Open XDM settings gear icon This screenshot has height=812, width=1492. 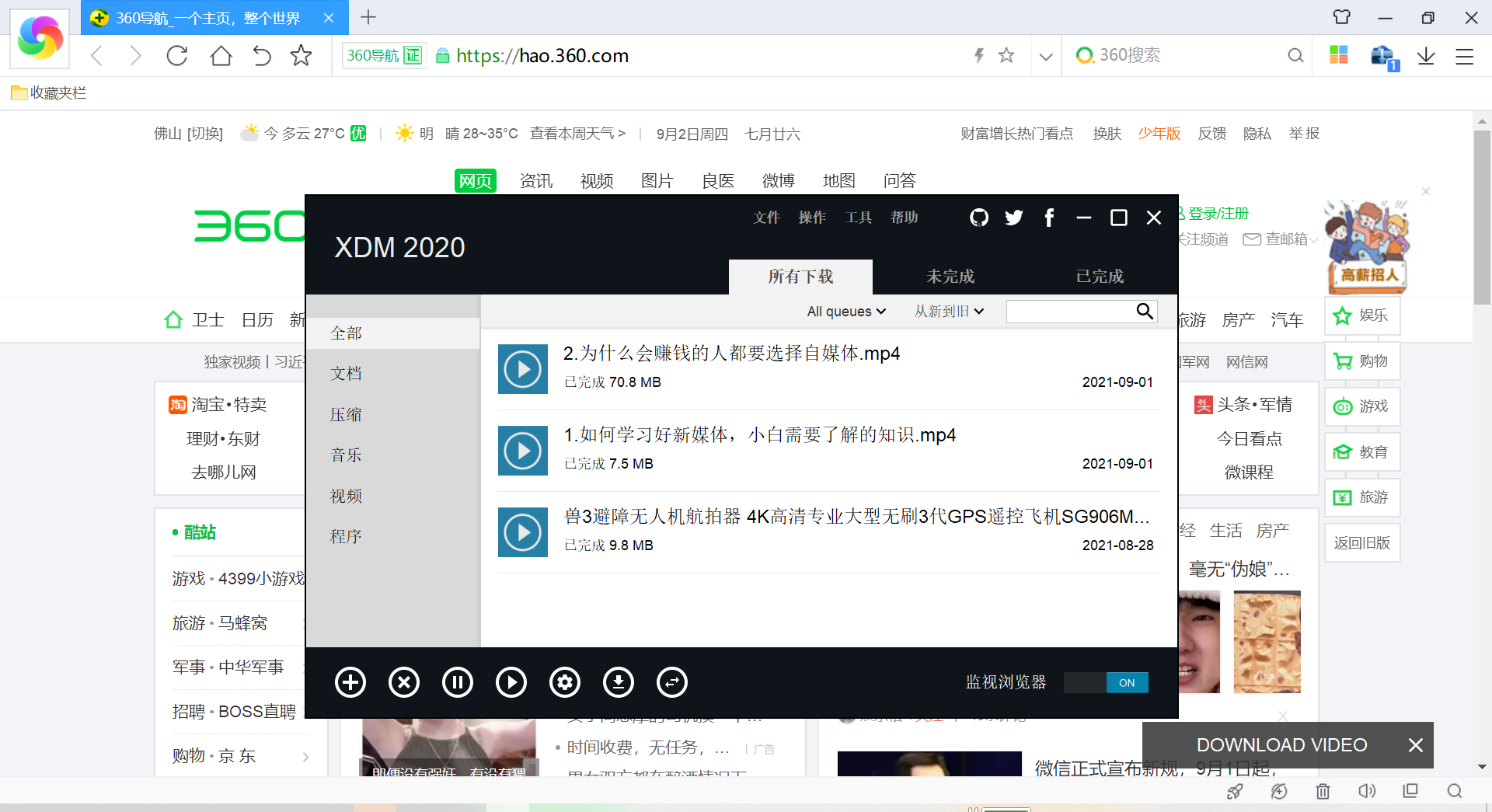point(565,682)
